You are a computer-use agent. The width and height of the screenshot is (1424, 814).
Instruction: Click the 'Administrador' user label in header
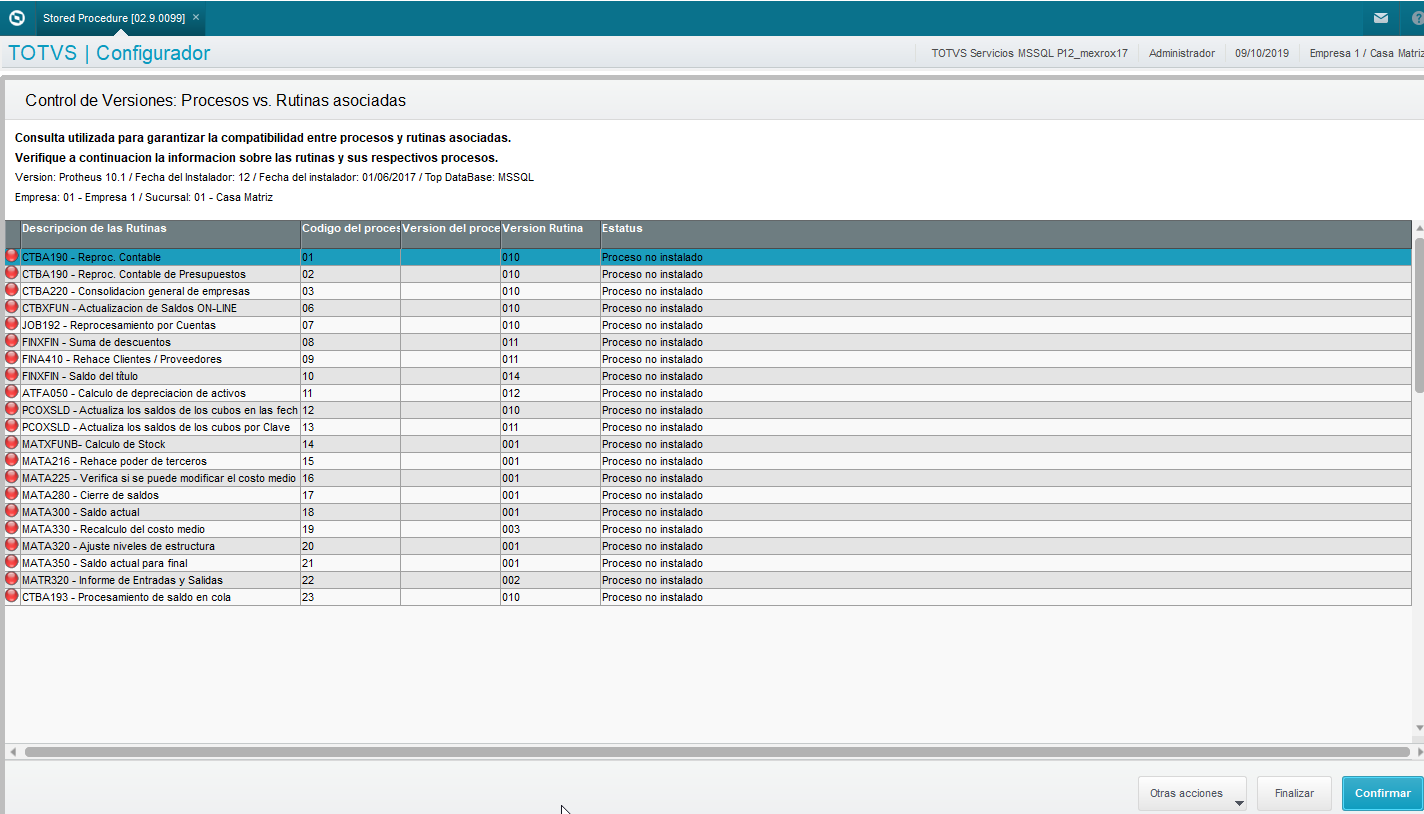[x=1182, y=53]
